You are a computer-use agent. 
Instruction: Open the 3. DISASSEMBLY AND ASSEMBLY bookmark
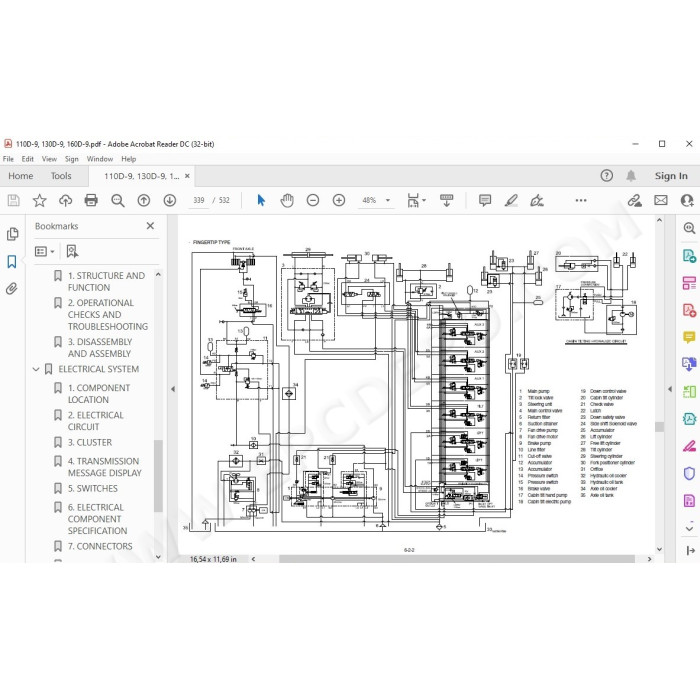[x=100, y=348]
